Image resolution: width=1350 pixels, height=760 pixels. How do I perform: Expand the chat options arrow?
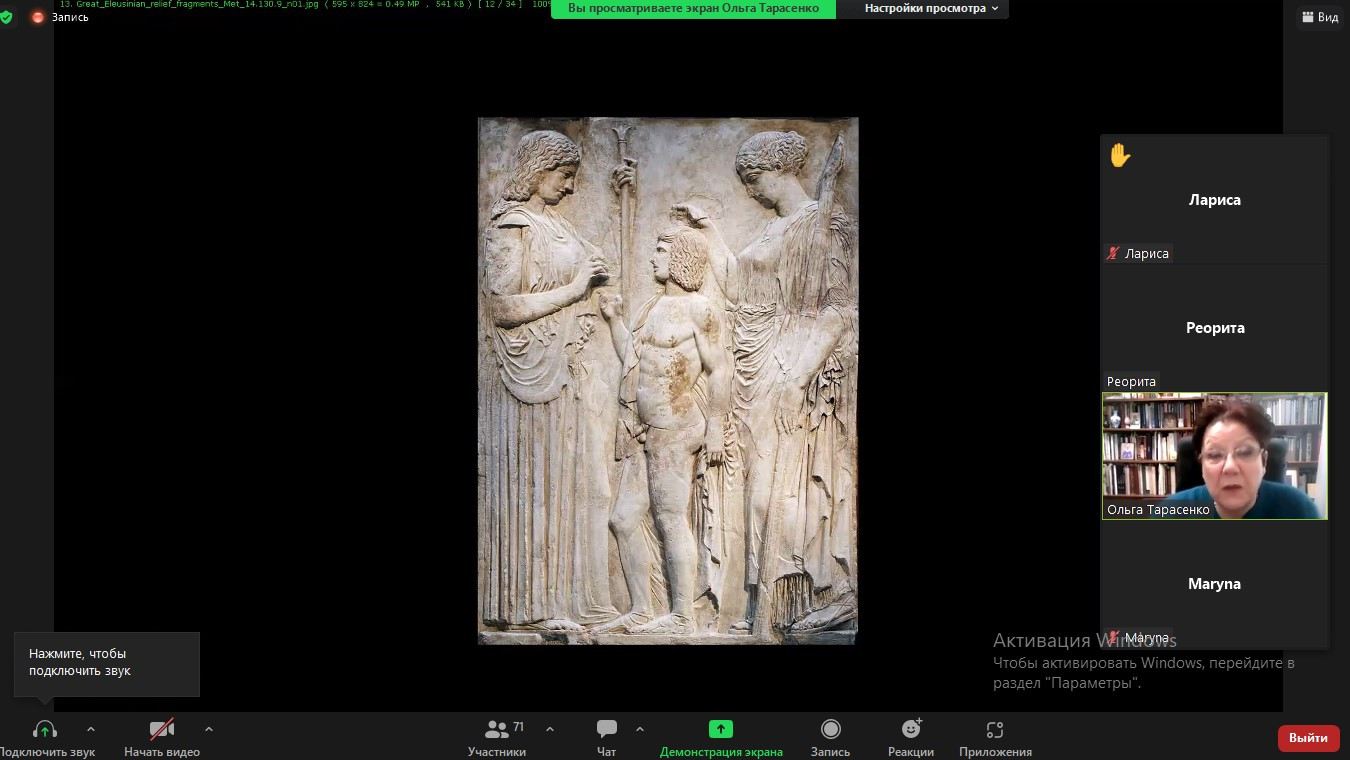tap(640, 729)
